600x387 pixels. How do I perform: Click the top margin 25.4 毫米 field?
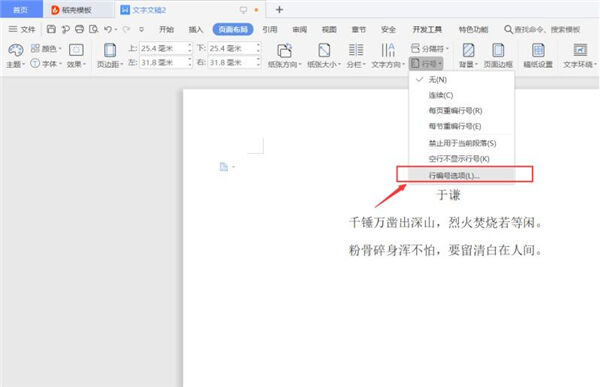[x=163, y=49]
